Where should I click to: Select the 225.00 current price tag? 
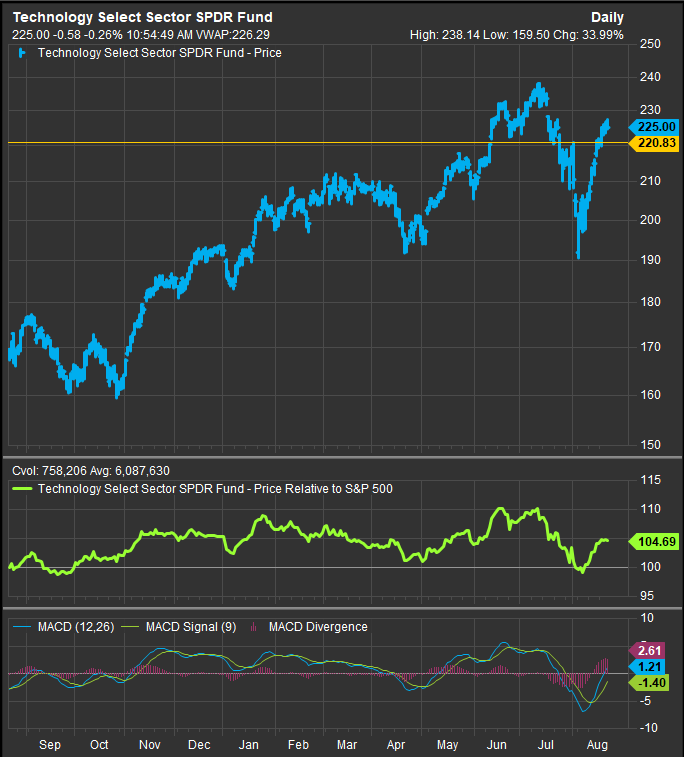click(x=656, y=127)
